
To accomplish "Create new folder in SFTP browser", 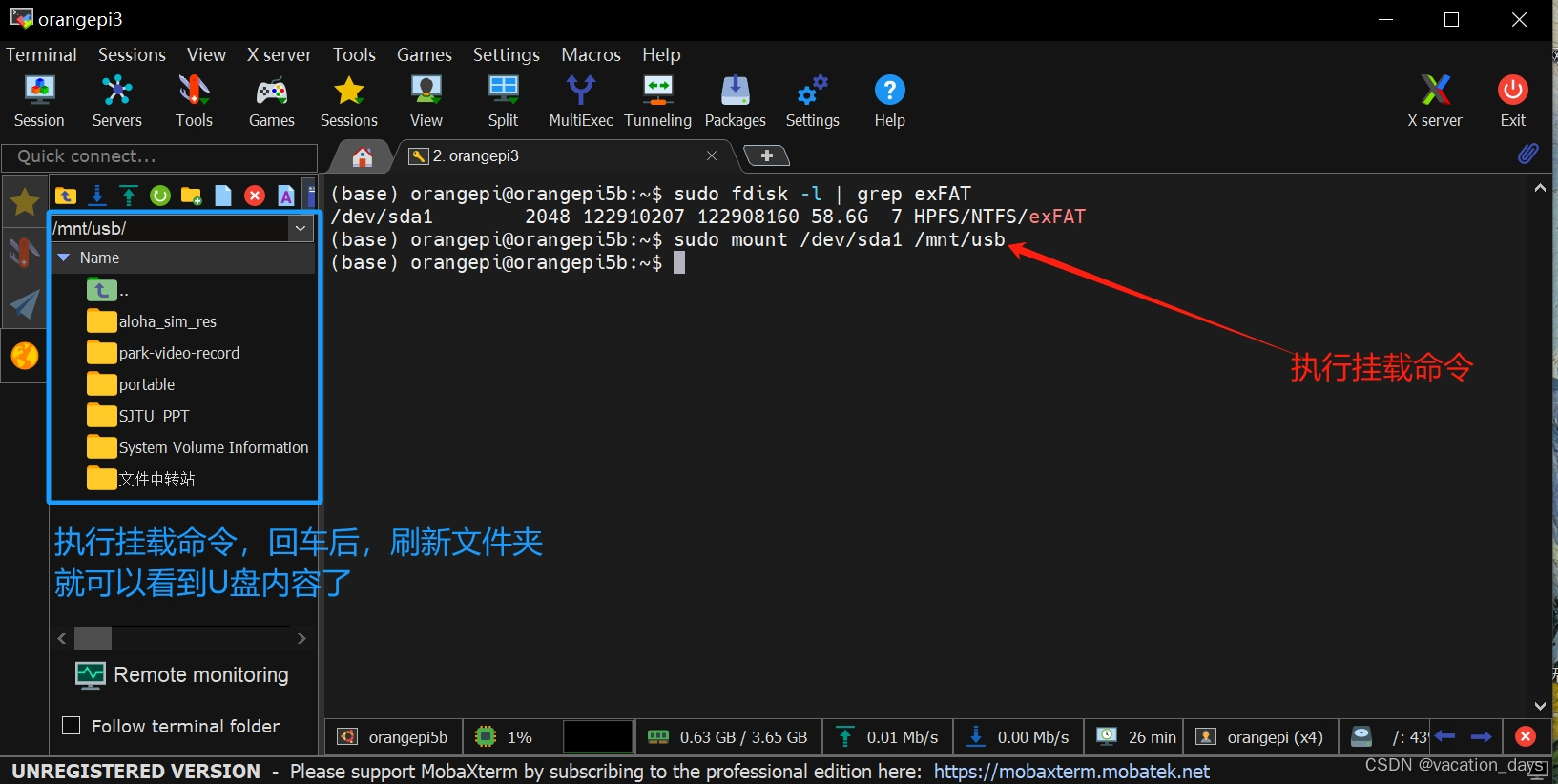I will click(x=192, y=196).
